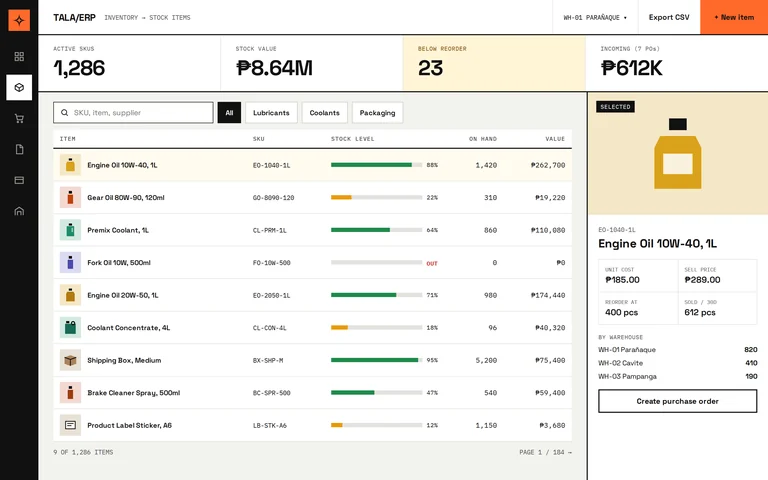
Task: Open the shopping cart icon in sidebar
Action: click(x=19, y=119)
